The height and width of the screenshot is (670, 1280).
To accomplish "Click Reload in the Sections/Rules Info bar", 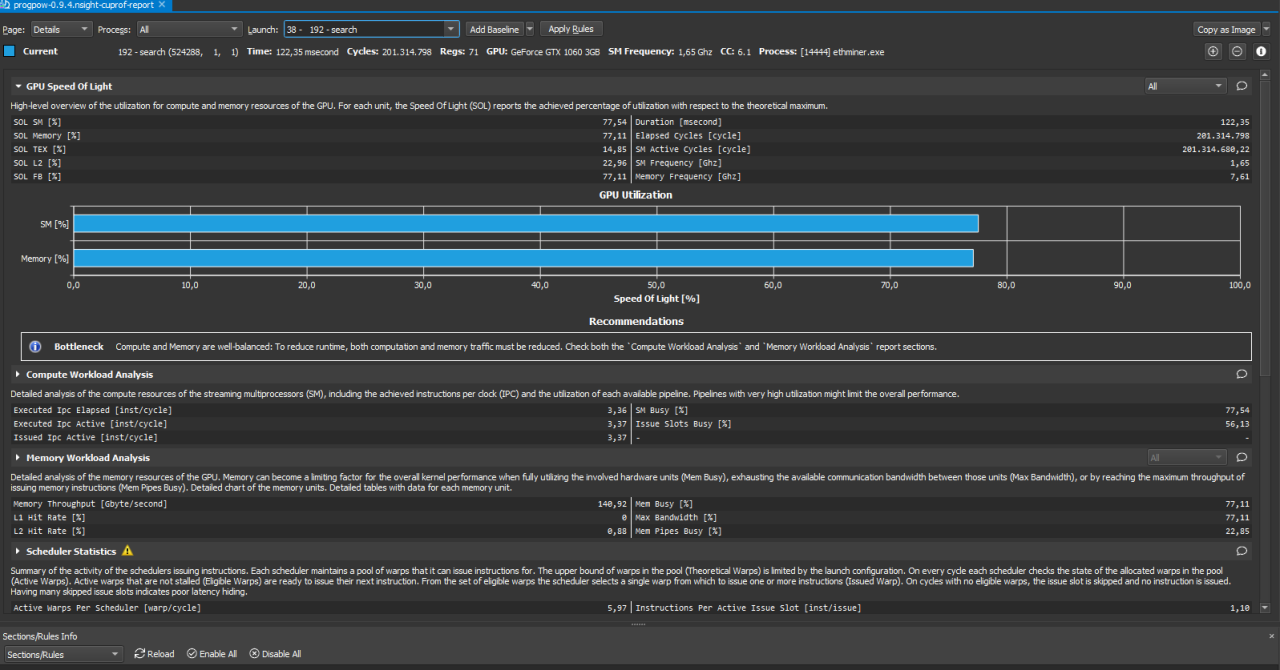I will (153, 654).
